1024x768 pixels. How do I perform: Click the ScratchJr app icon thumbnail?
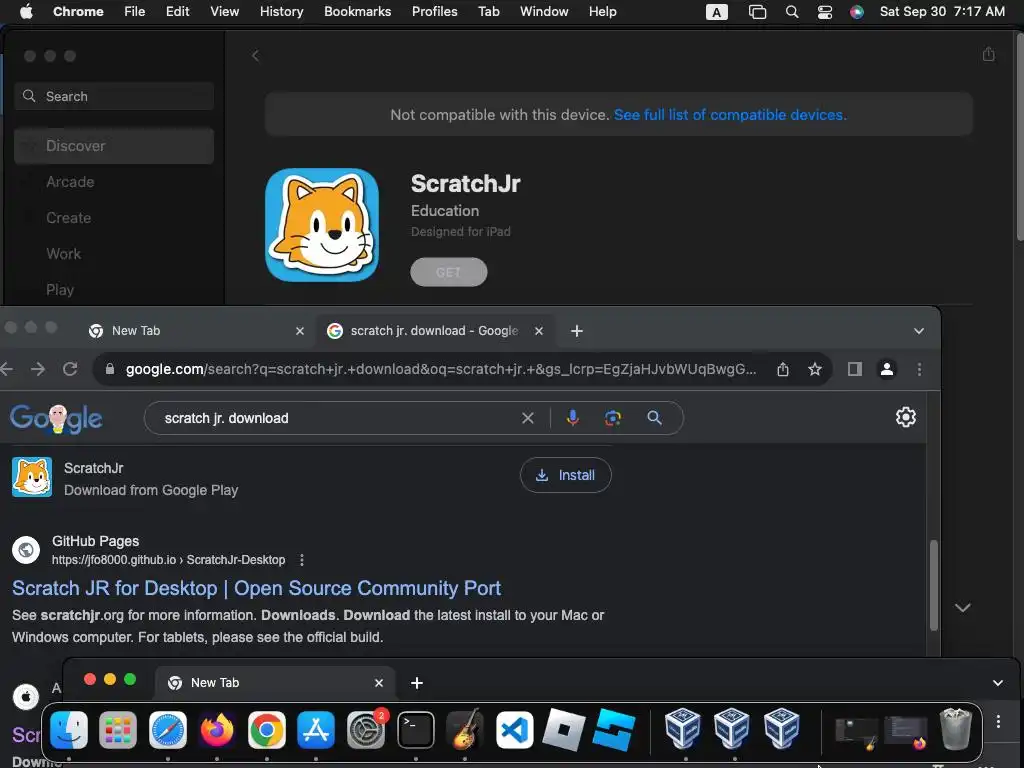(322, 225)
